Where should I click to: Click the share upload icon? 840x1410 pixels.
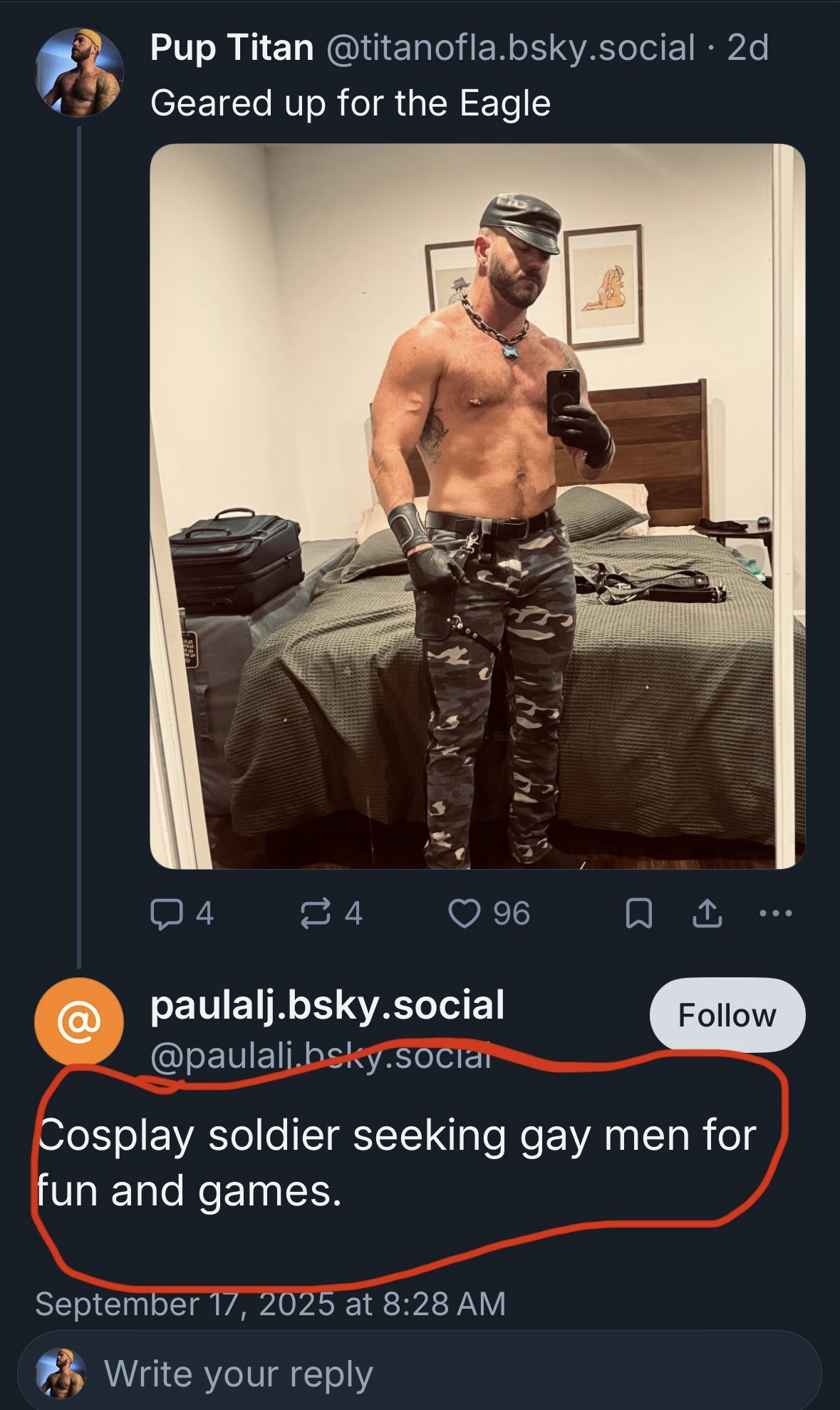707,914
